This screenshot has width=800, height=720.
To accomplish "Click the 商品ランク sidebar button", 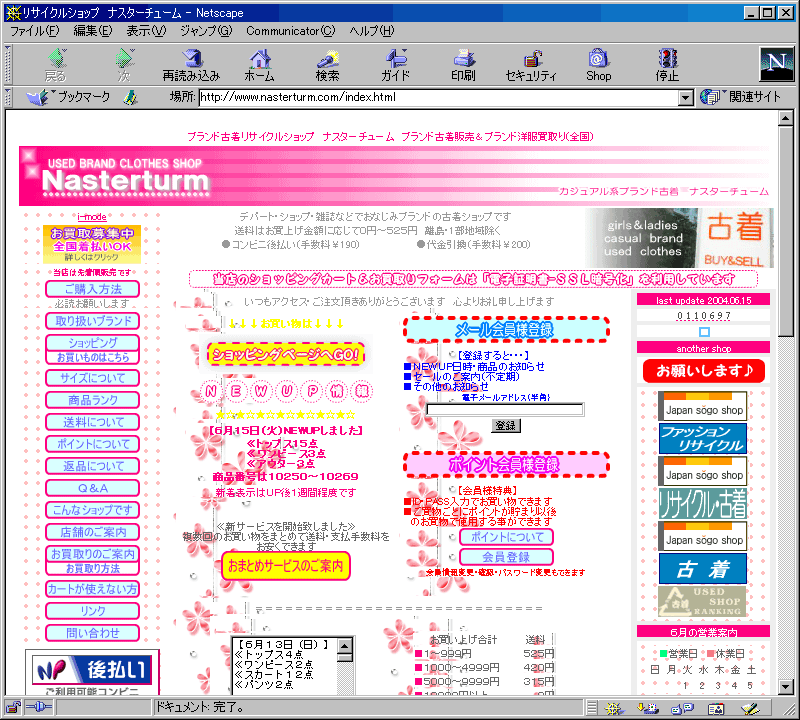I will (x=92, y=400).
